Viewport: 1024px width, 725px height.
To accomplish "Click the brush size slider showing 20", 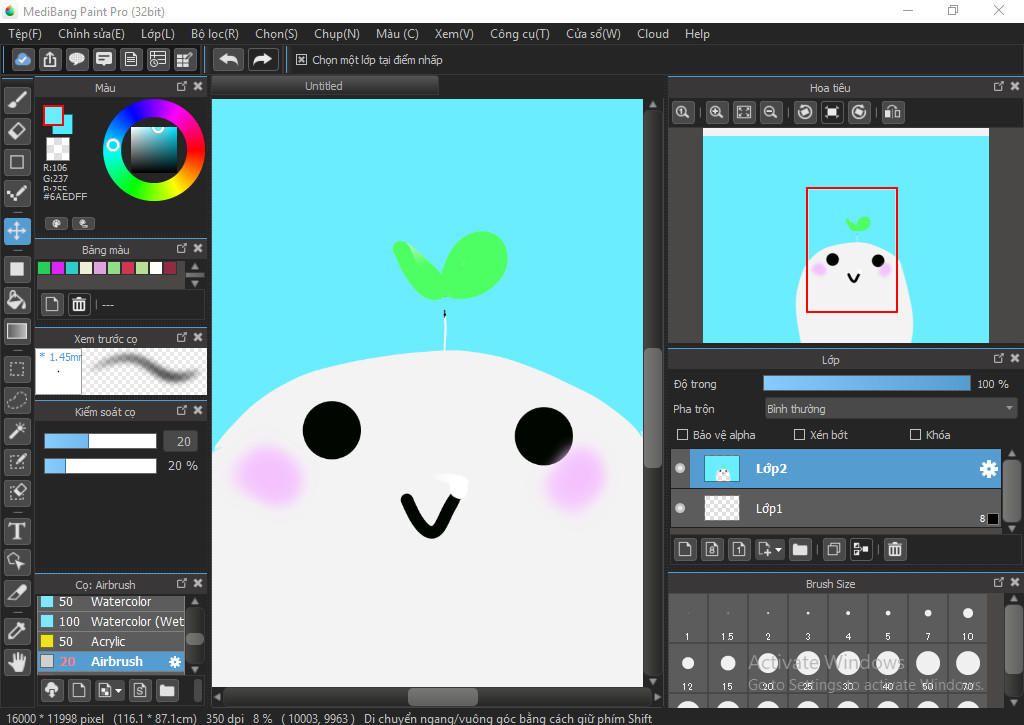I will coord(101,442).
